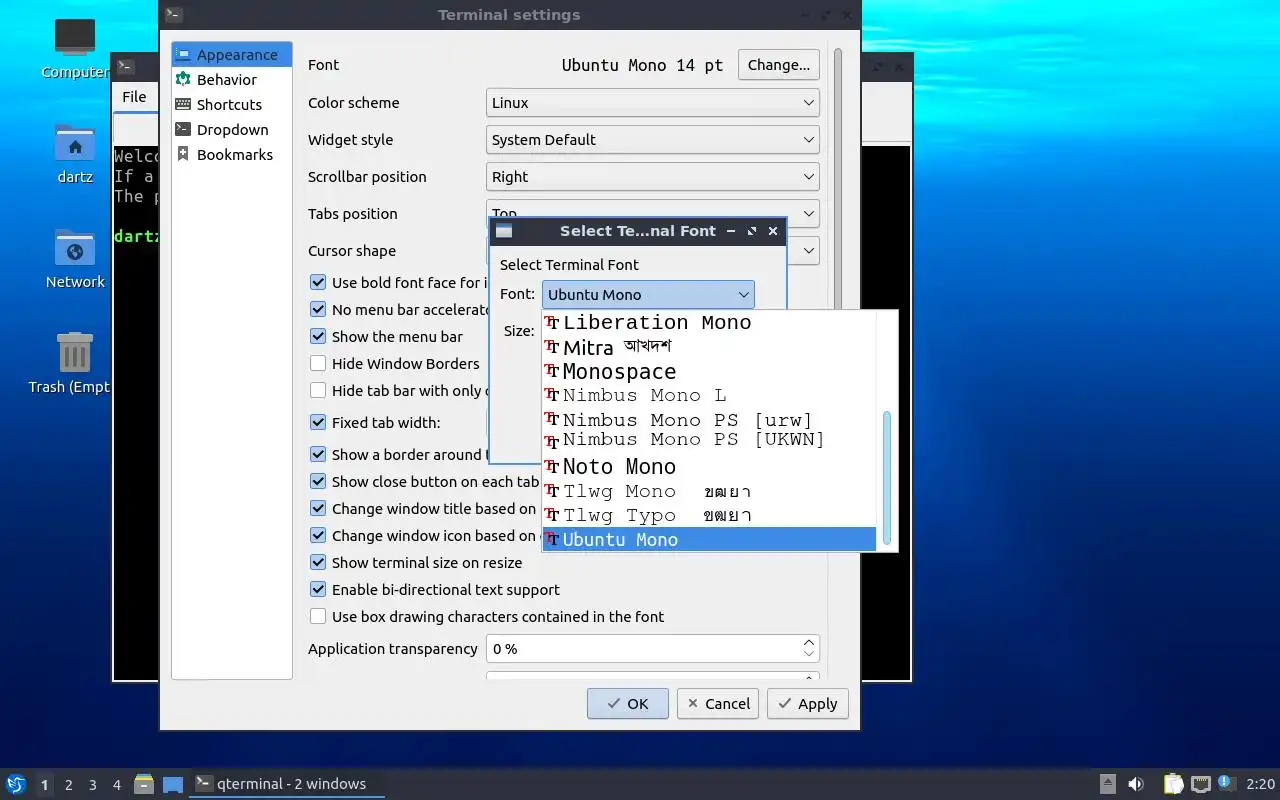Uncheck Show terminal size on resize
Viewport: 1280px width, 800px height.
318,563
